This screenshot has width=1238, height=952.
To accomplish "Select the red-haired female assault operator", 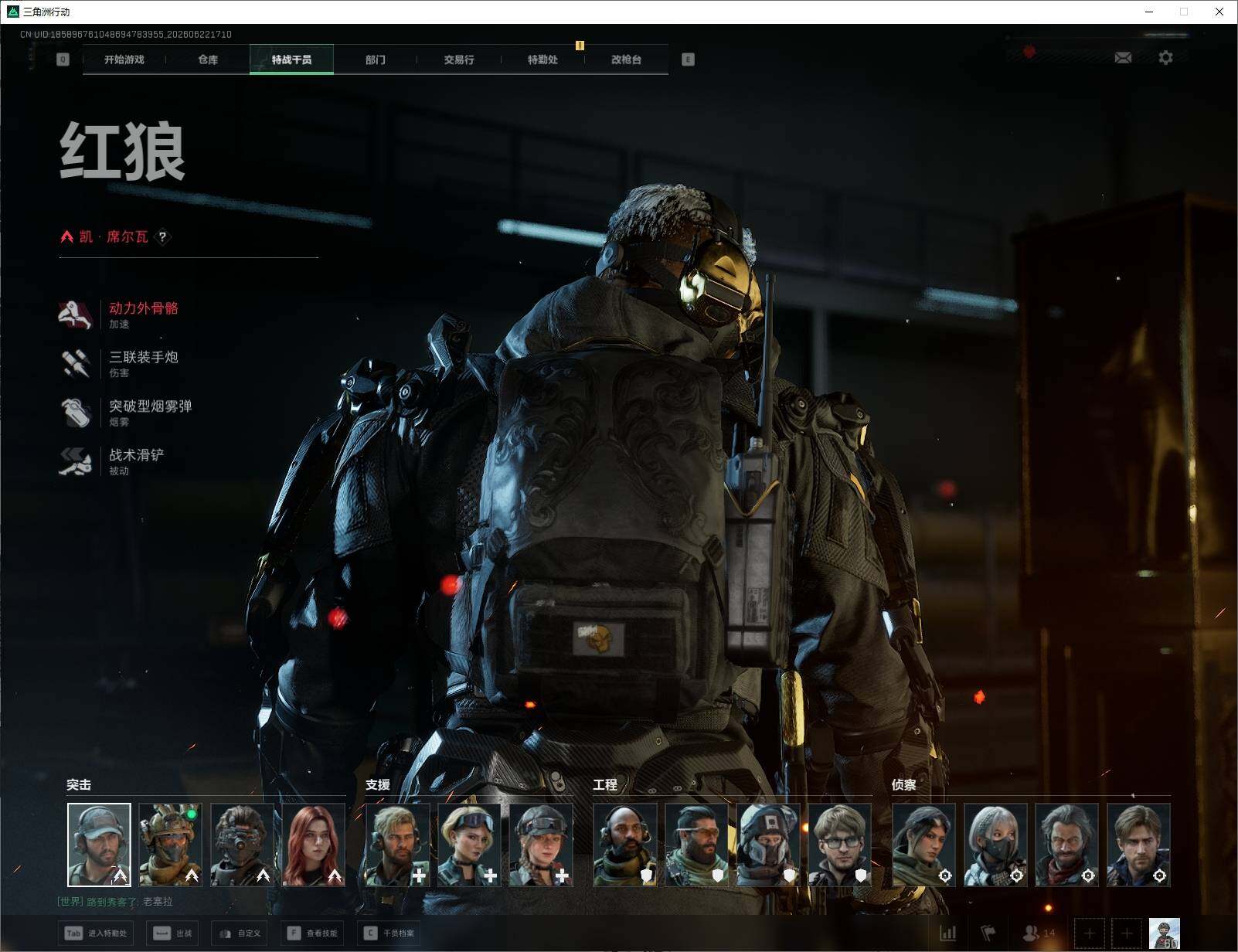I will [x=314, y=845].
